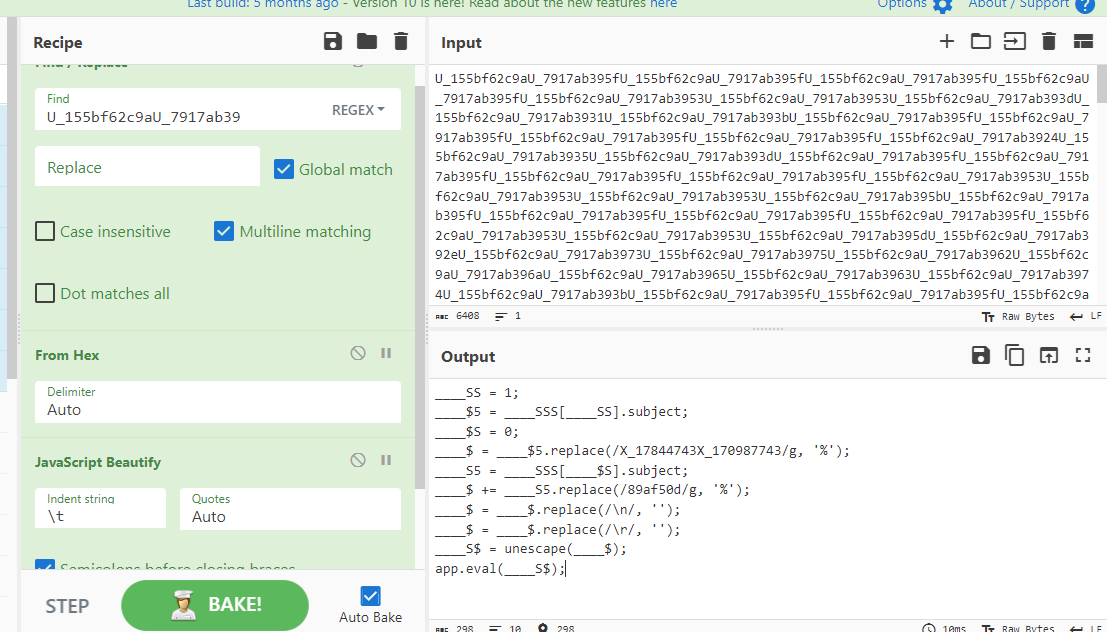The width and height of the screenshot is (1107, 632).
Task: Set breakpoint on JavaScript Beautify
Action: (386, 460)
